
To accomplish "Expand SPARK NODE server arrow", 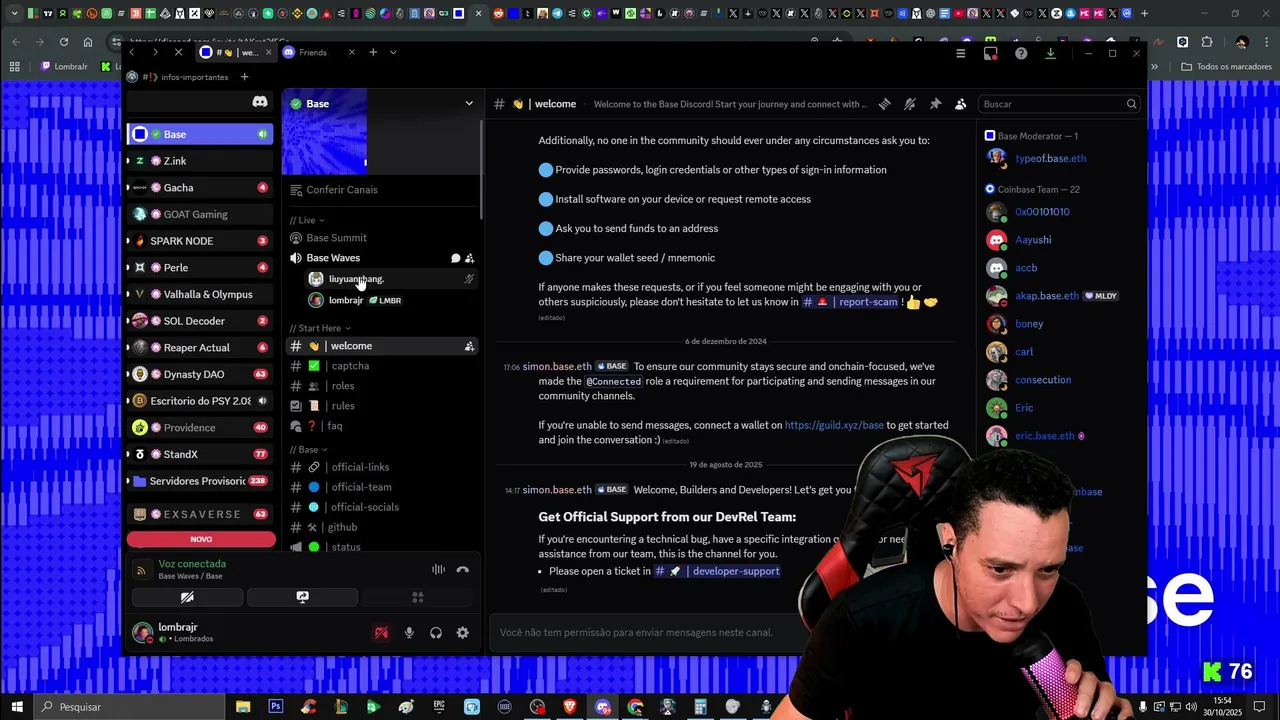I will [129, 241].
